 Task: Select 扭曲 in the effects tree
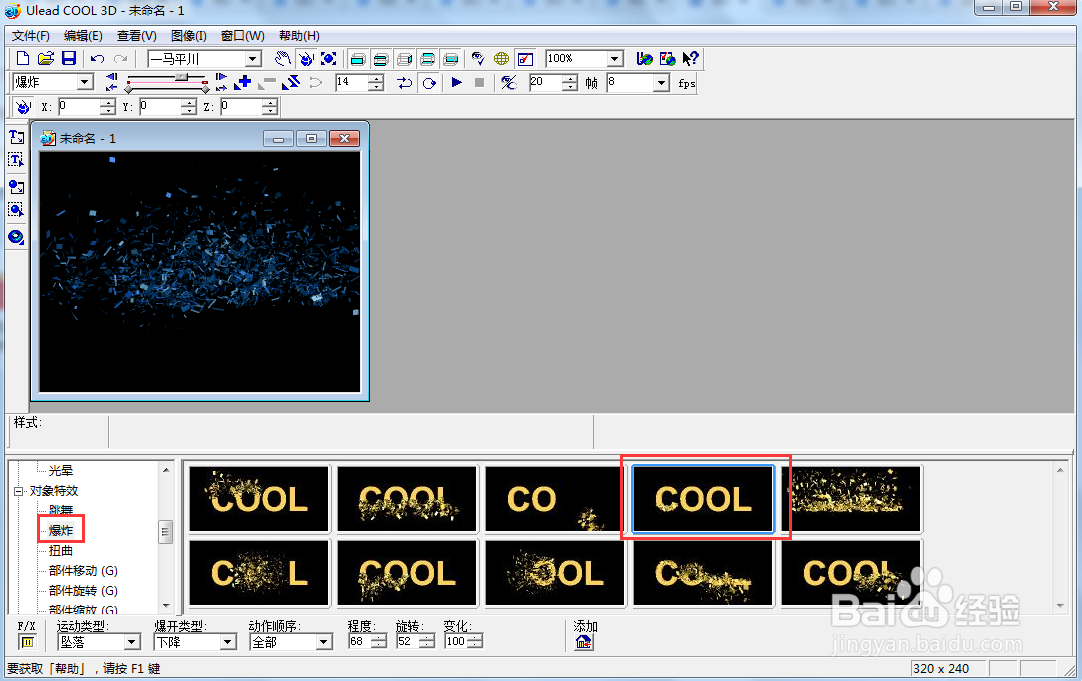(61, 551)
